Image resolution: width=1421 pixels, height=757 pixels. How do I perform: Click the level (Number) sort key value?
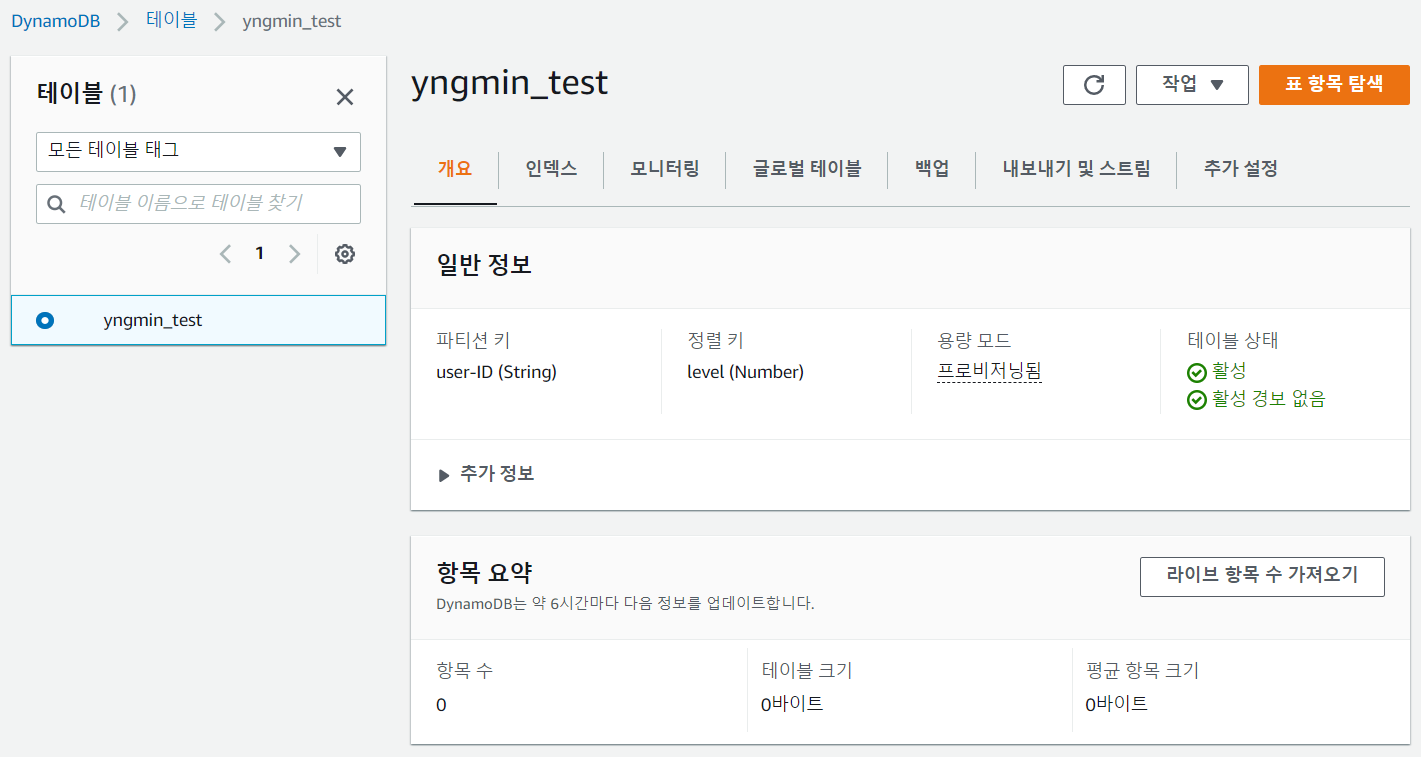(x=745, y=372)
